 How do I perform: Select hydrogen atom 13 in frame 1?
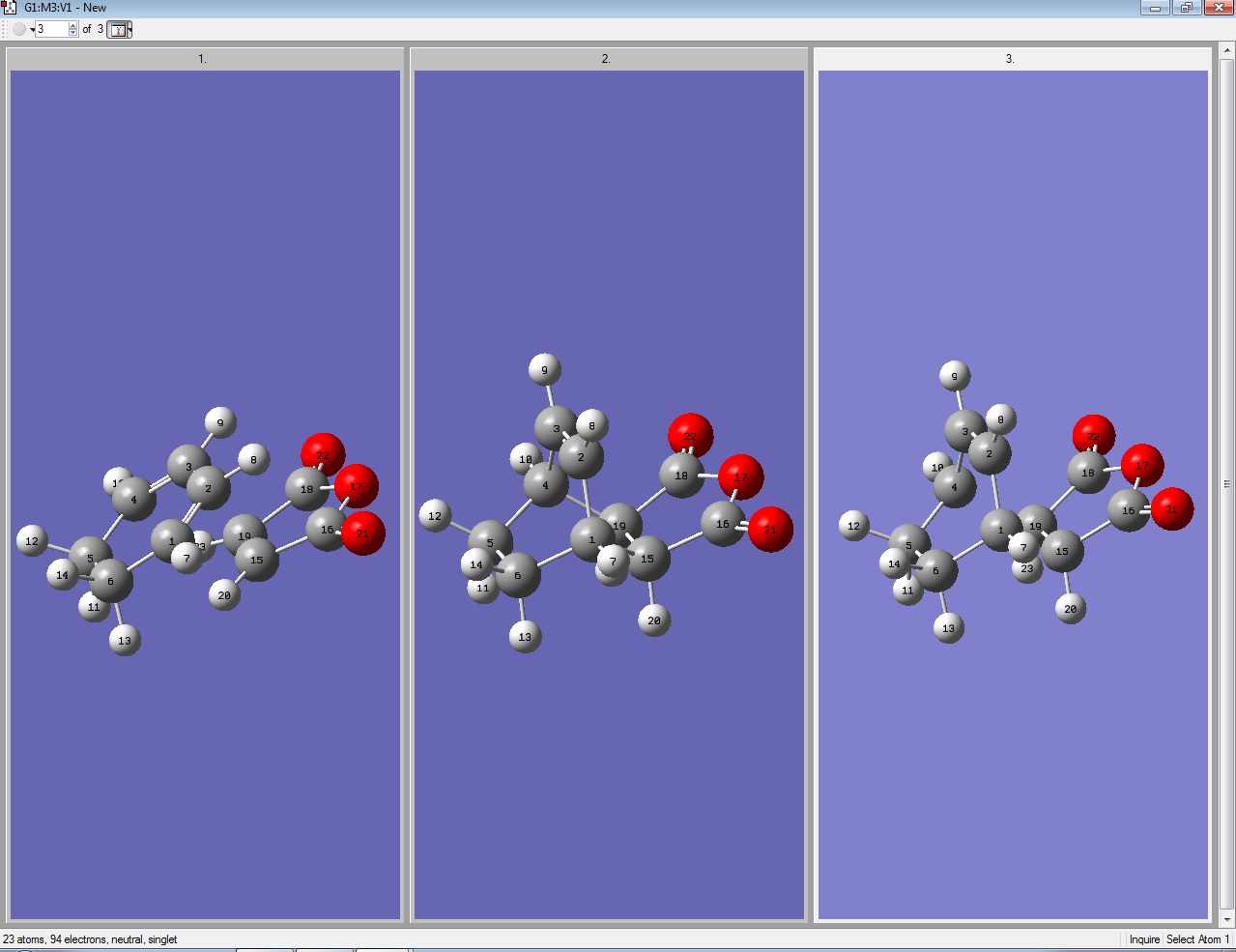125,640
